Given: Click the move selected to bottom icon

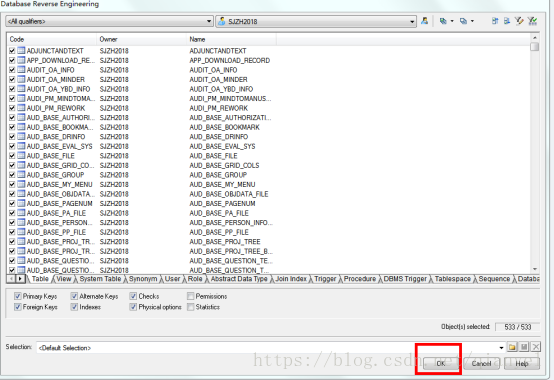Looking at the screenshot, I should (x=507, y=21).
